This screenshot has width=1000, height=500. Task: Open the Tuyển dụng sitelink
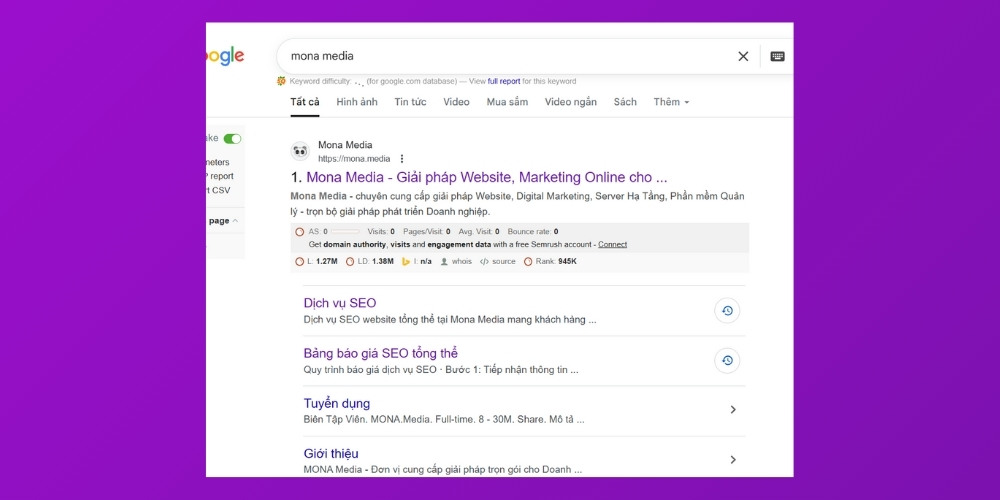337,404
